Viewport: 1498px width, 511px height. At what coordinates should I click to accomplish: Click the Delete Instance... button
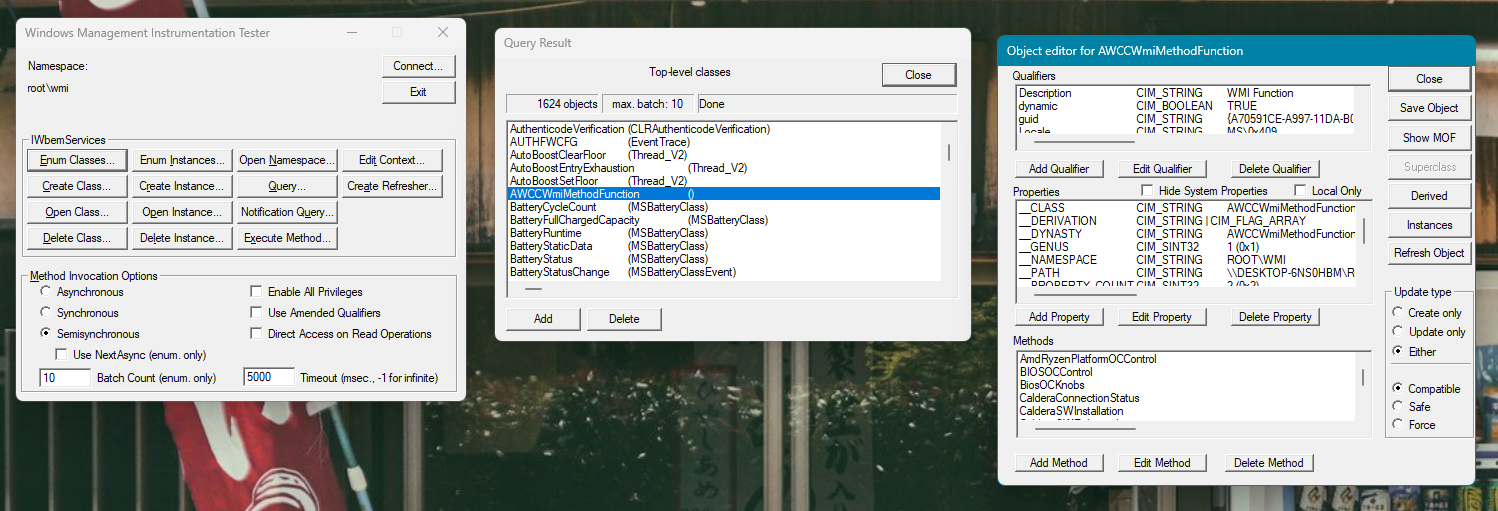(182, 238)
